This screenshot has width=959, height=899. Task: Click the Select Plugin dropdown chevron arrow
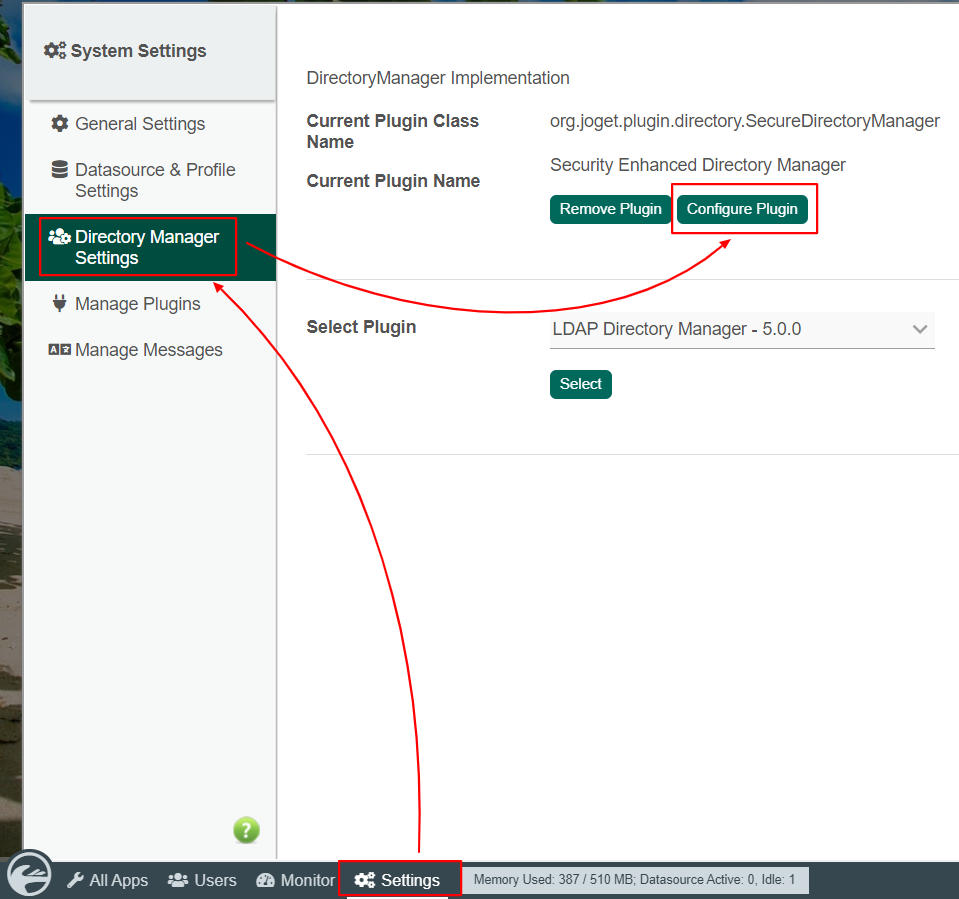(x=919, y=329)
